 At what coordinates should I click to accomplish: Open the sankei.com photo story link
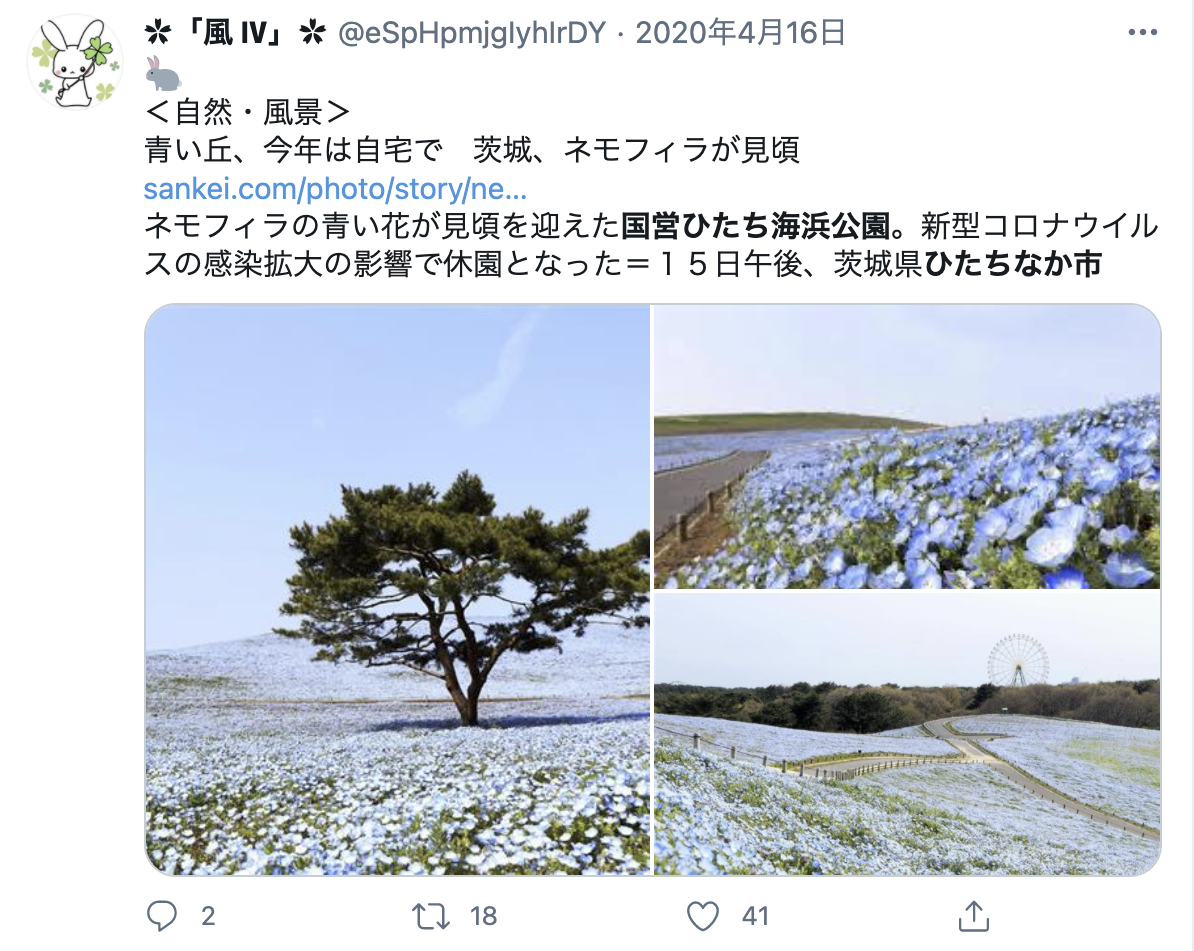335,189
